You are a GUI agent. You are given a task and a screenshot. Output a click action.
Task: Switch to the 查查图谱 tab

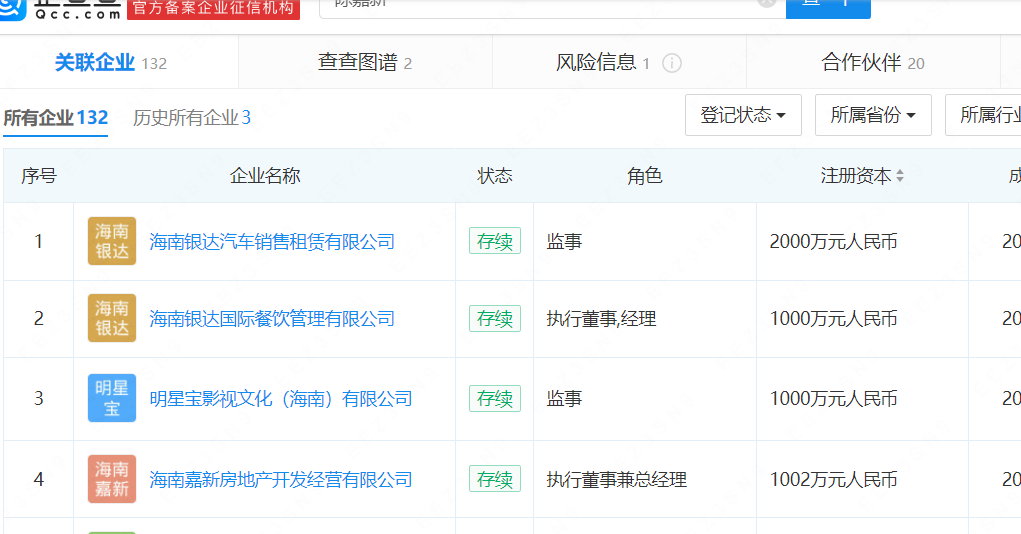[365, 63]
